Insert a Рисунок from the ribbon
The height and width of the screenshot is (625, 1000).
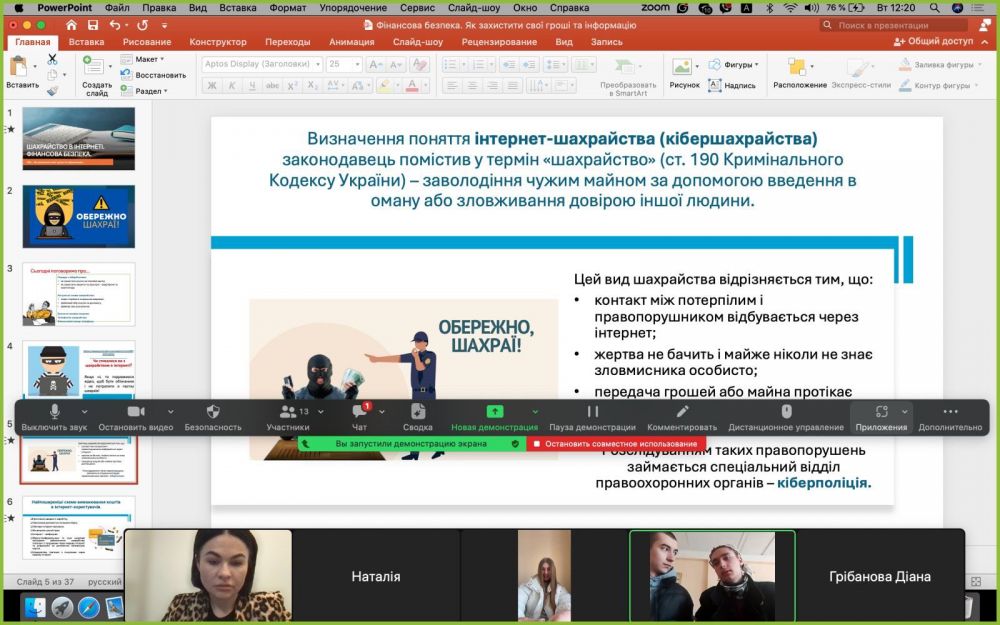(x=684, y=72)
